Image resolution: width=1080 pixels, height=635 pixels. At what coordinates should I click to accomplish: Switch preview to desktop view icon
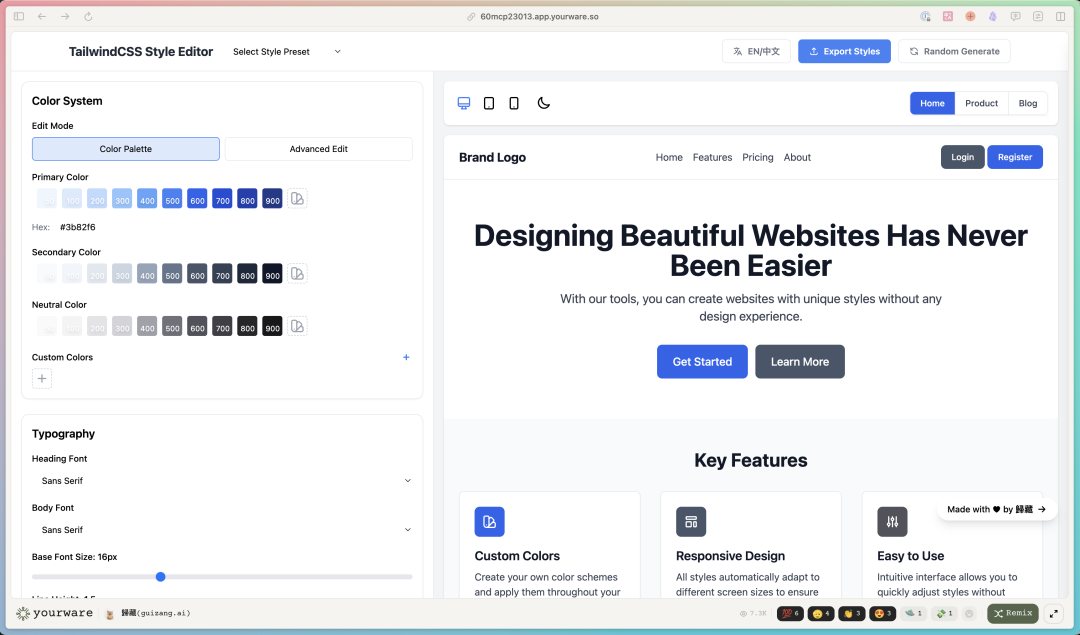click(464, 103)
